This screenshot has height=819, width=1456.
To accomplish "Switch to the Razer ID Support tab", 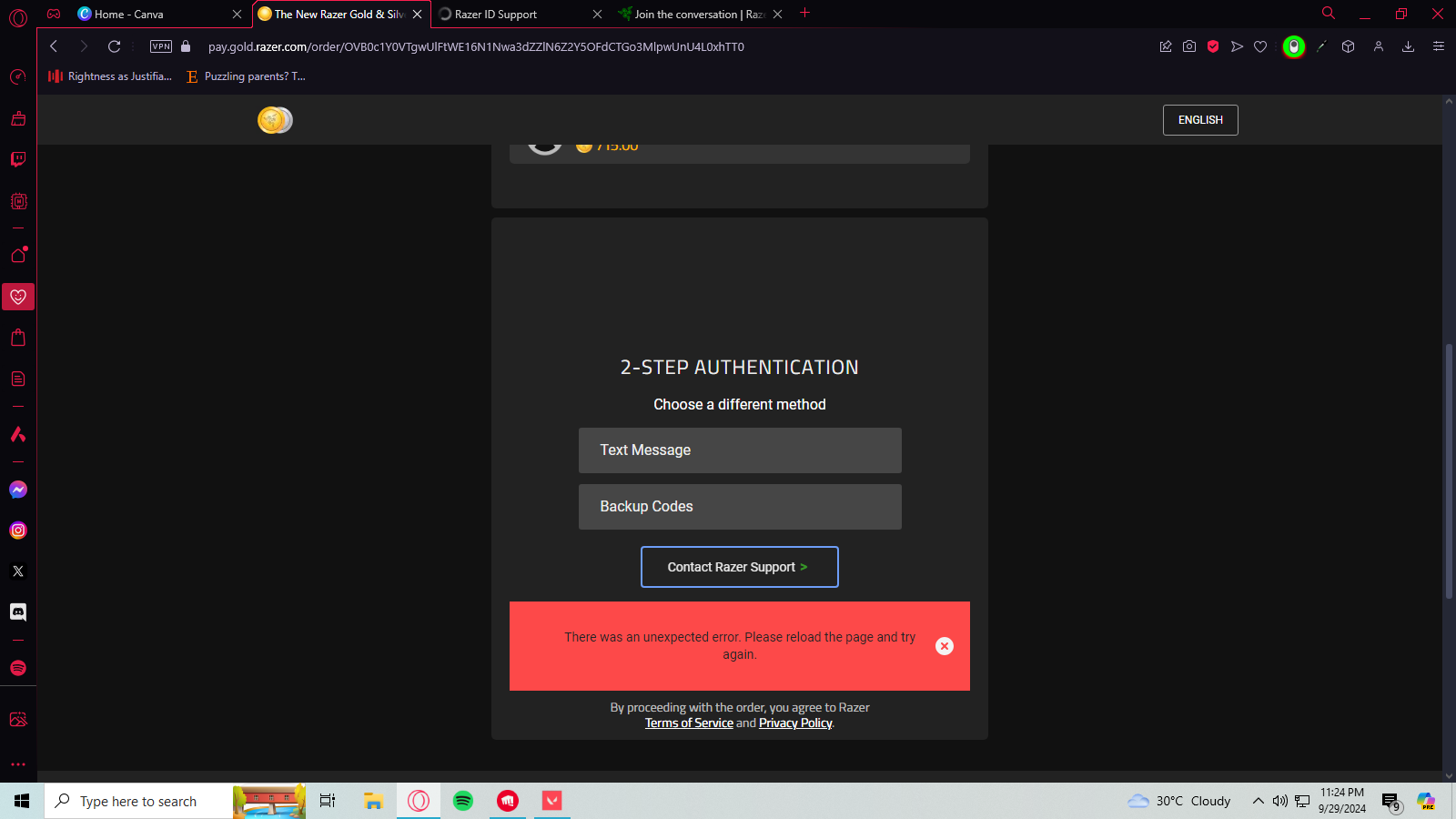I will (x=520, y=15).
